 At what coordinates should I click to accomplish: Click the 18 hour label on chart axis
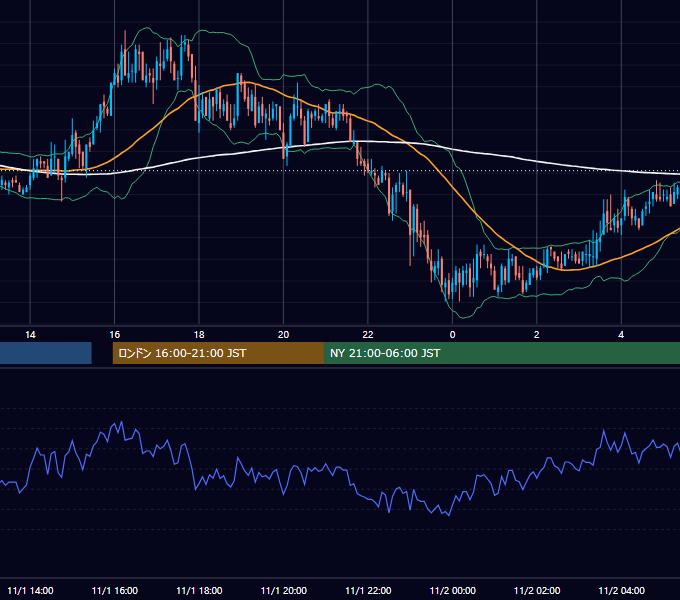coord(199,335)
